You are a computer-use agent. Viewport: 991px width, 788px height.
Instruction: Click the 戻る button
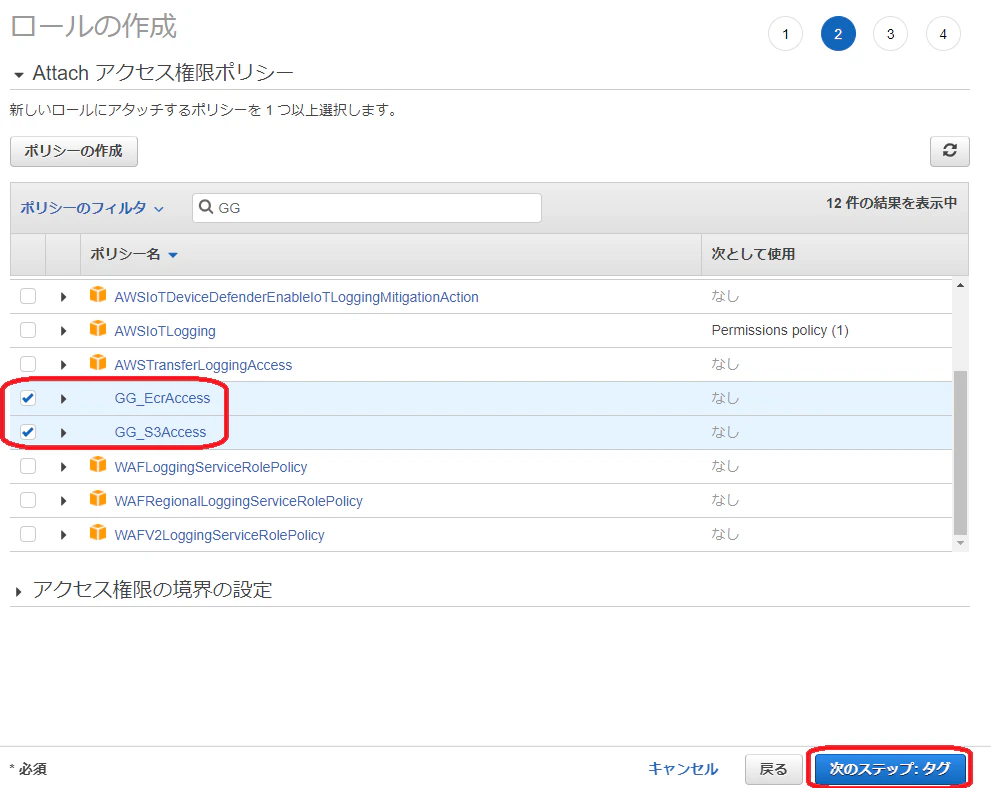click(x=773, y=769)
